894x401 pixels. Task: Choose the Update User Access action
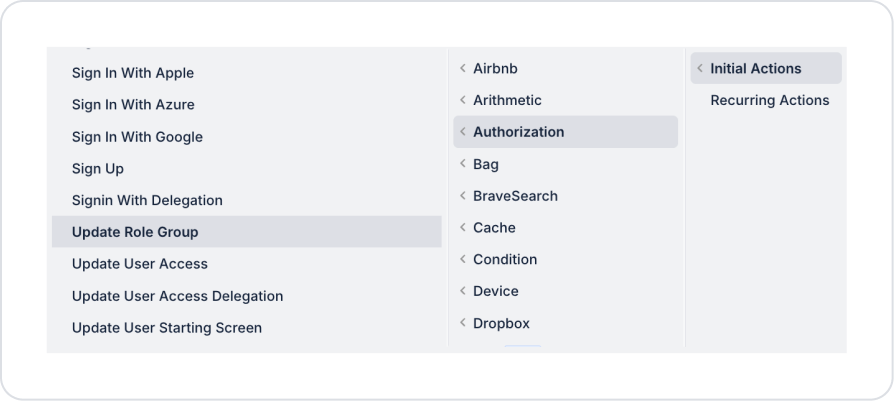140,264
